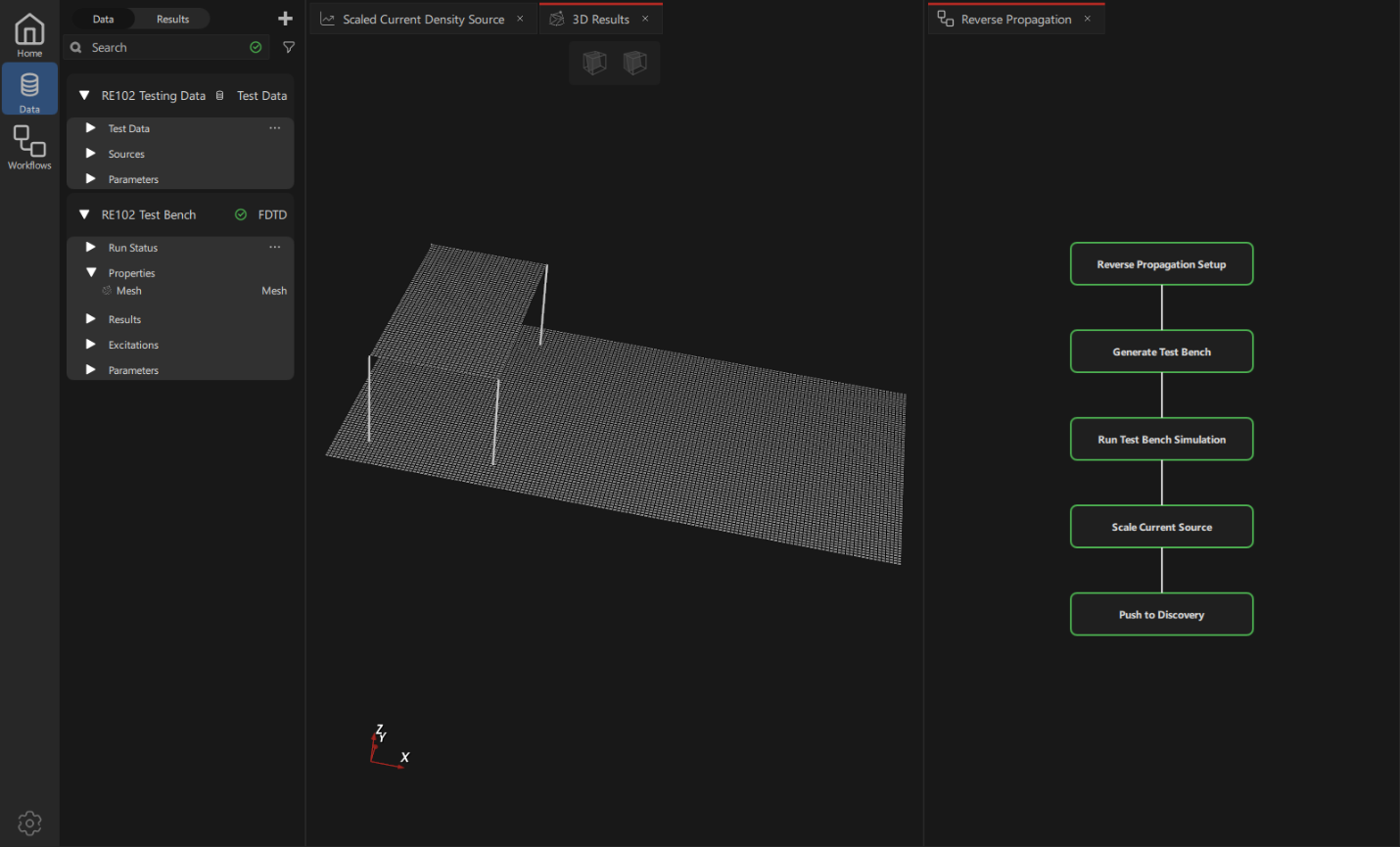Click the plus icon to add data
The height and width of the screenshot is (847, 1400).
[285, 19]
